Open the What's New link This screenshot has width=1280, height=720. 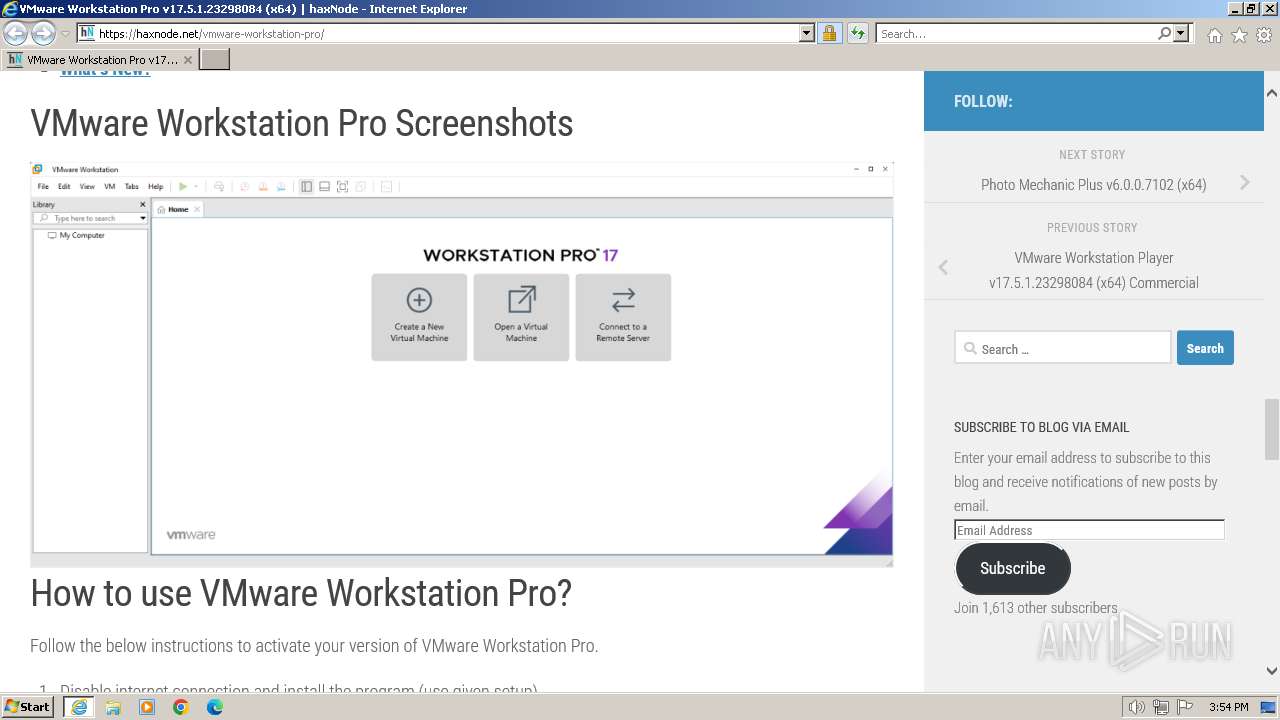tap(105, 73)
